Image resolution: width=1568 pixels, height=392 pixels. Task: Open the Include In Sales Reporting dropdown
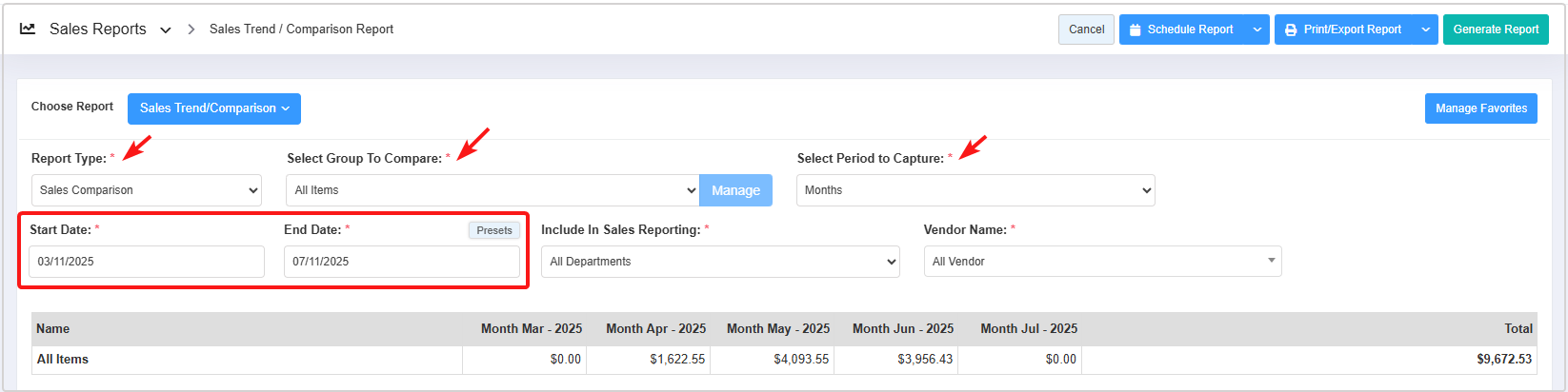click(x=720, y=262)
